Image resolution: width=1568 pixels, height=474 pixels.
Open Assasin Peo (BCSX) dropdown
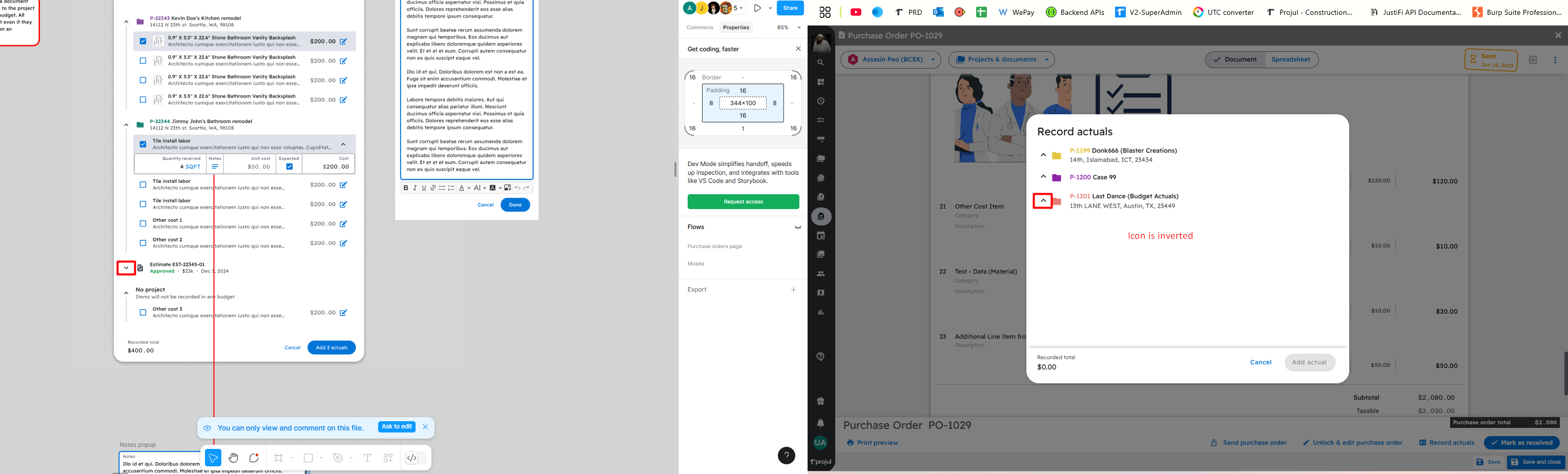[891, 59]
